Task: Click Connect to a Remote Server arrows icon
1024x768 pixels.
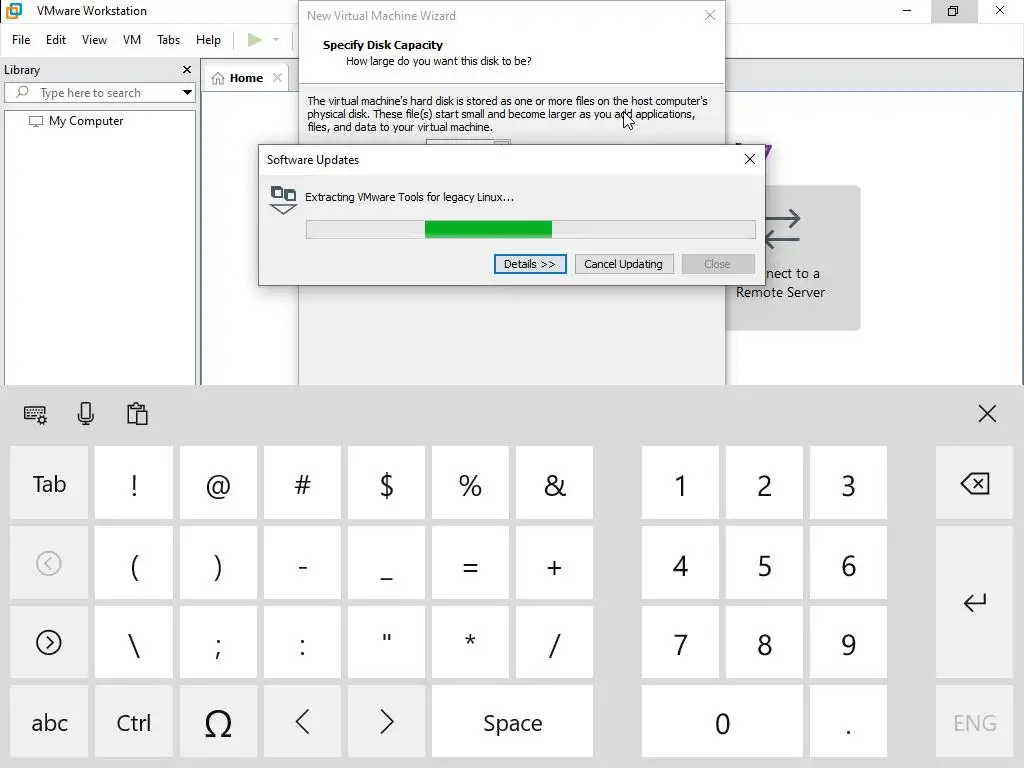Action: click(x=782, y=229)
